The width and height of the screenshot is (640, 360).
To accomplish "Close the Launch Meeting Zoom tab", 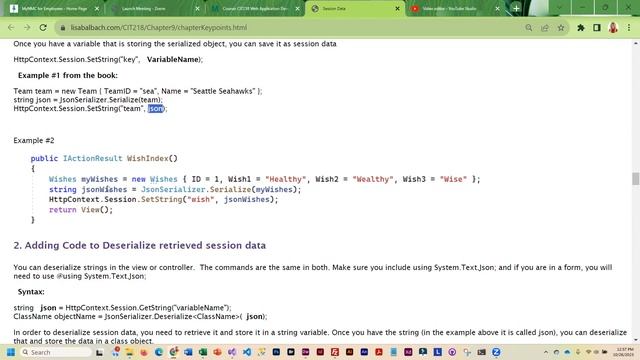I will (x=197, y=9).
